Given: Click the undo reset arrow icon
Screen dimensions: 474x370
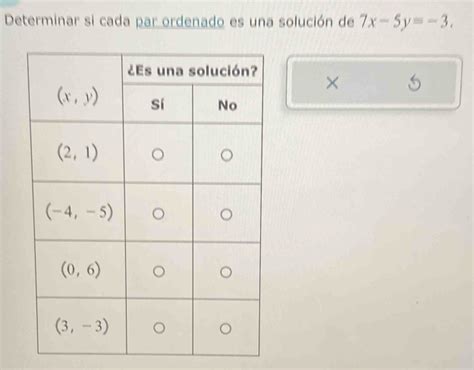Looking at the screenshot, I should 414,83.
